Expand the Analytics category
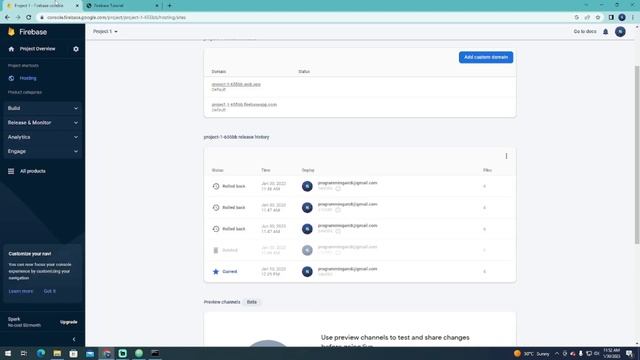This screenshot has width=640, height=360. 42,137
